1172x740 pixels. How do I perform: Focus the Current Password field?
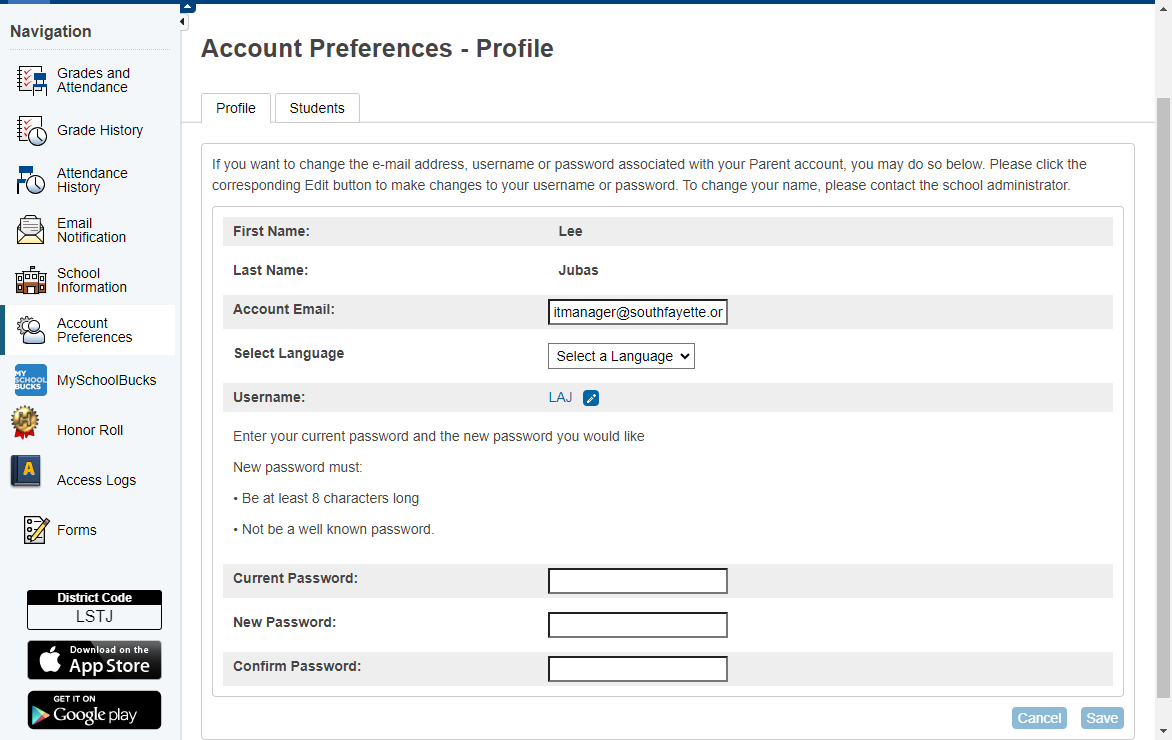coord(638,581)
